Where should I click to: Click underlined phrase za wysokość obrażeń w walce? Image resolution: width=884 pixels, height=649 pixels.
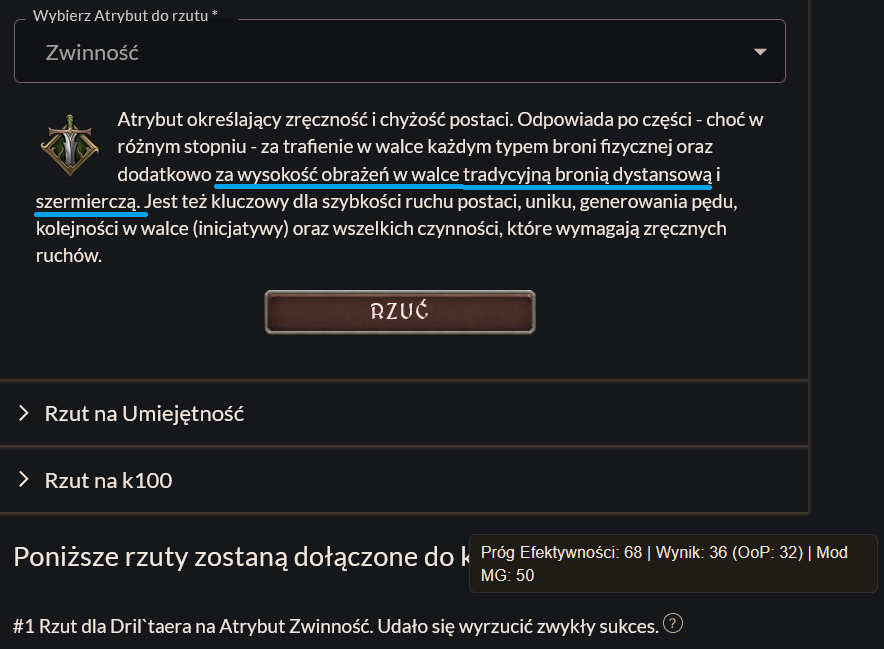[337, 174]
